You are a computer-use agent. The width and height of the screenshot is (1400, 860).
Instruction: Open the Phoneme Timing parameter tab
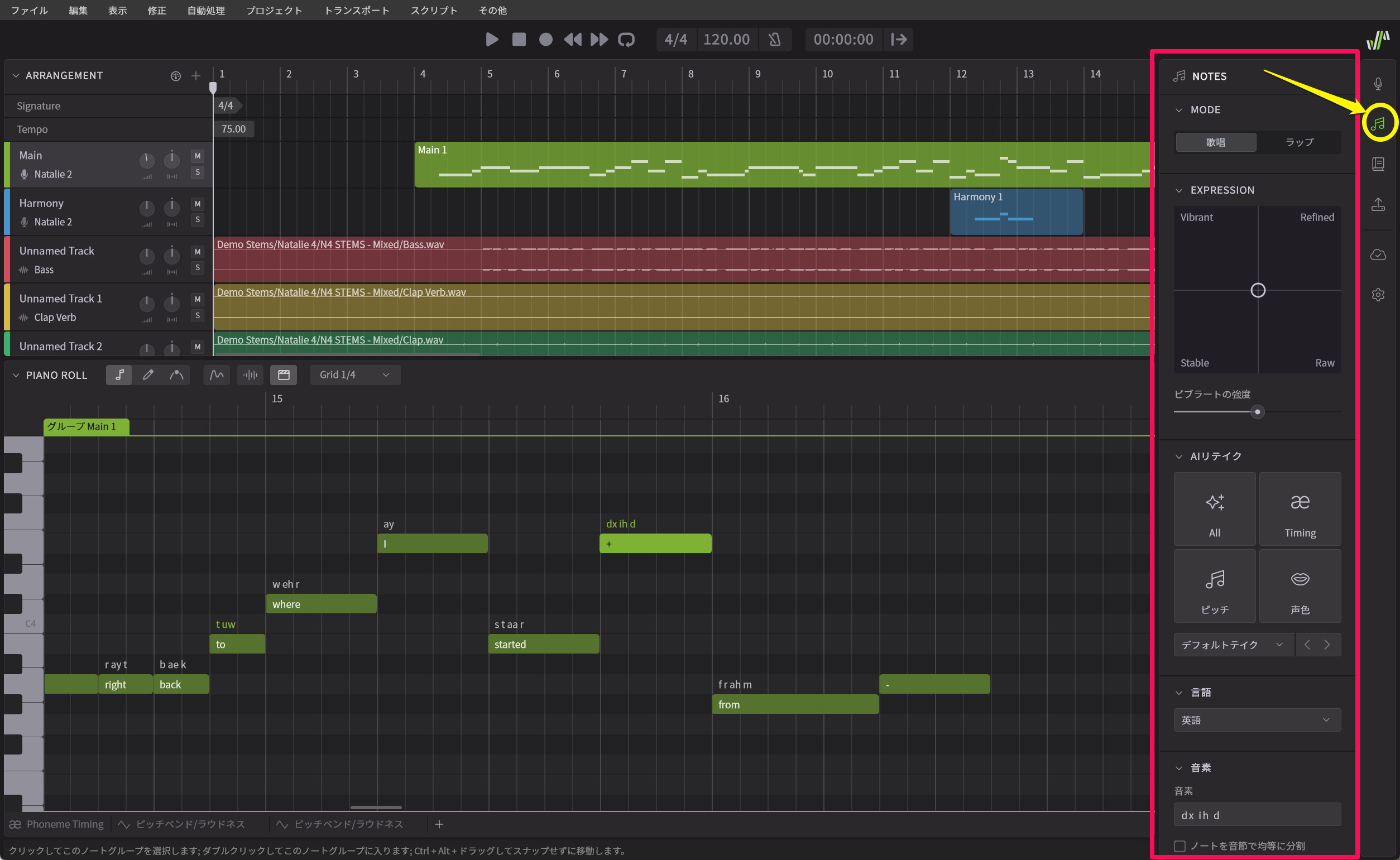tap(57, 824)
